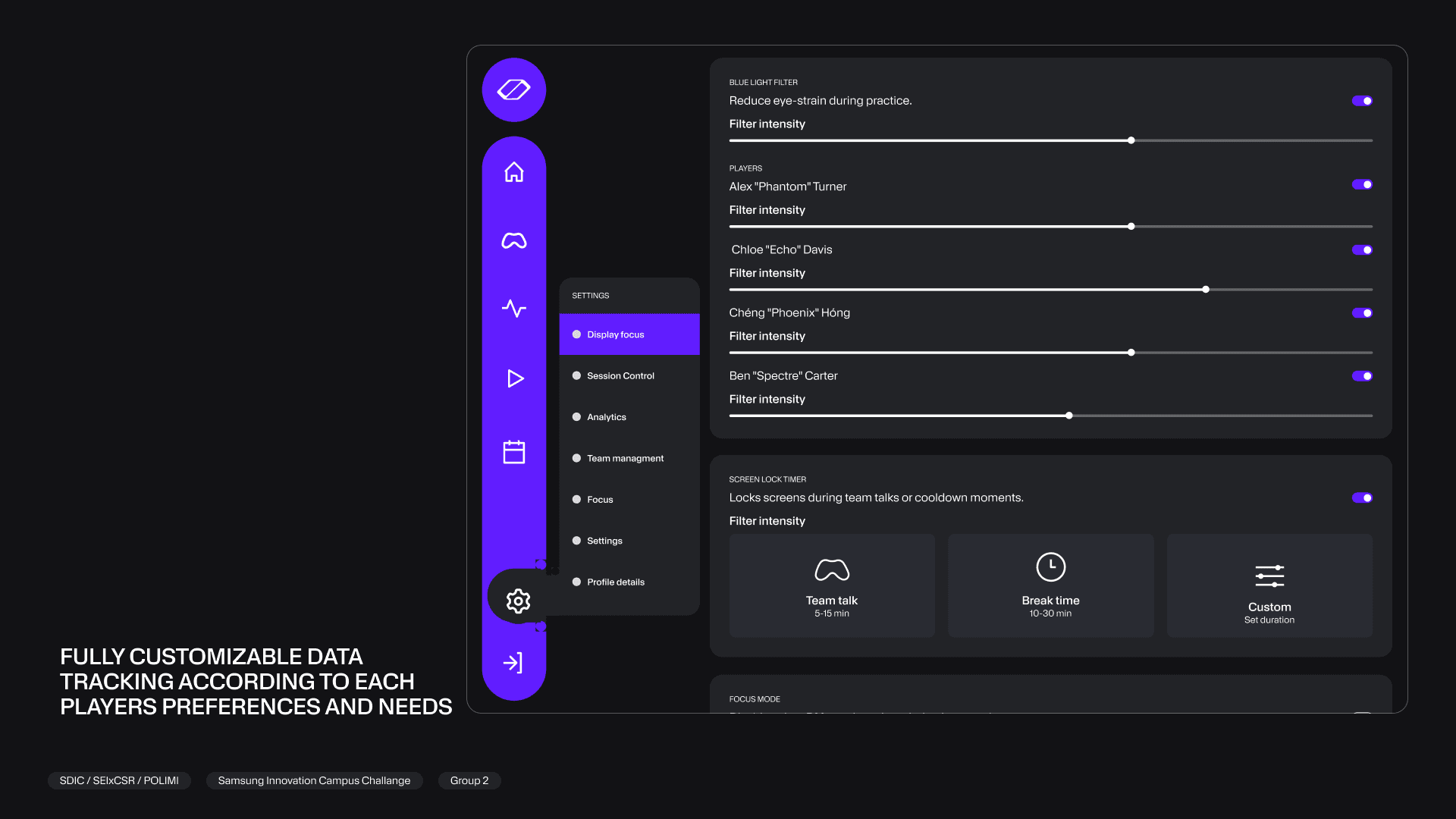Screen dimensions: 1456x819
Task: Open the calendar sidebar icon
Action: coord(514,452)
